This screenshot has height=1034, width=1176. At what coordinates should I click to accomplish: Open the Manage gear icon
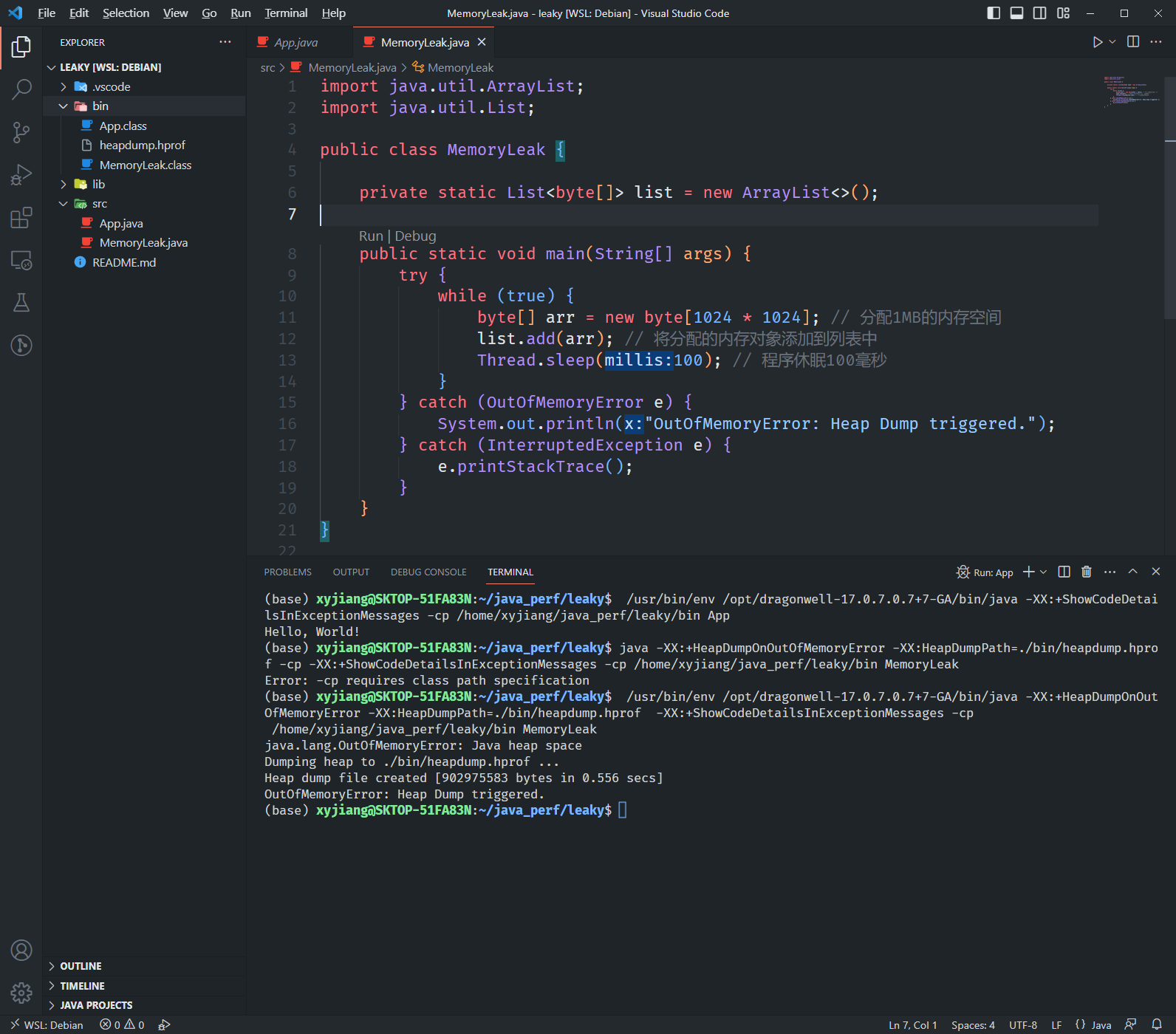[21, 993]
